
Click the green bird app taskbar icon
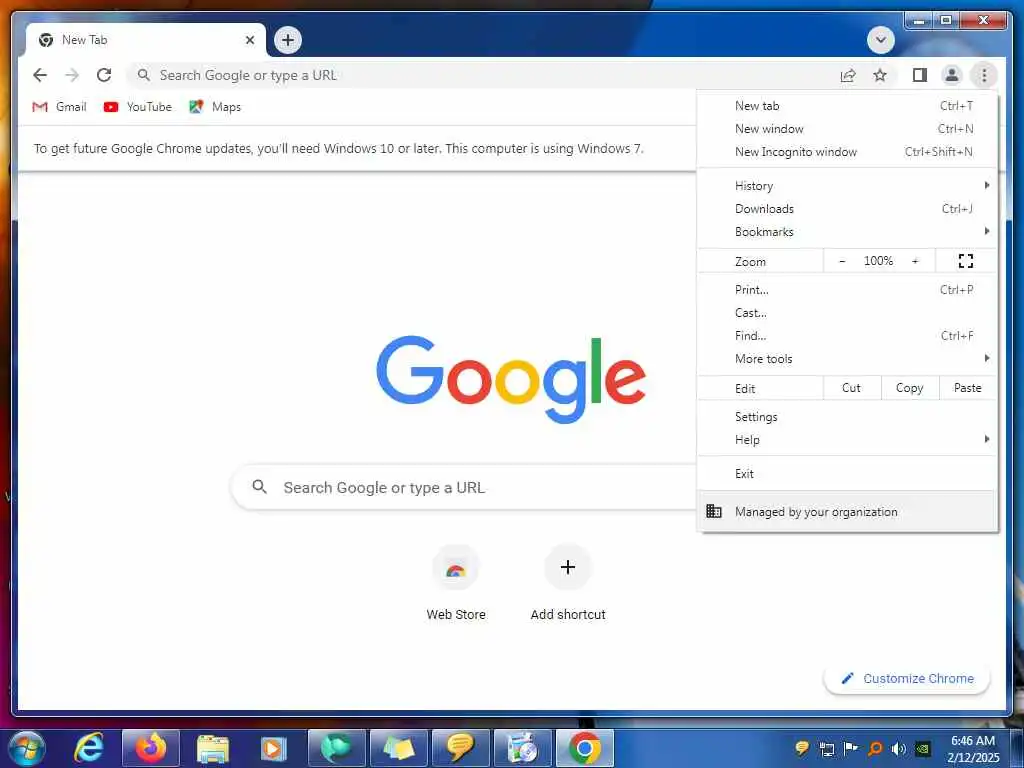tap(336, 748)
